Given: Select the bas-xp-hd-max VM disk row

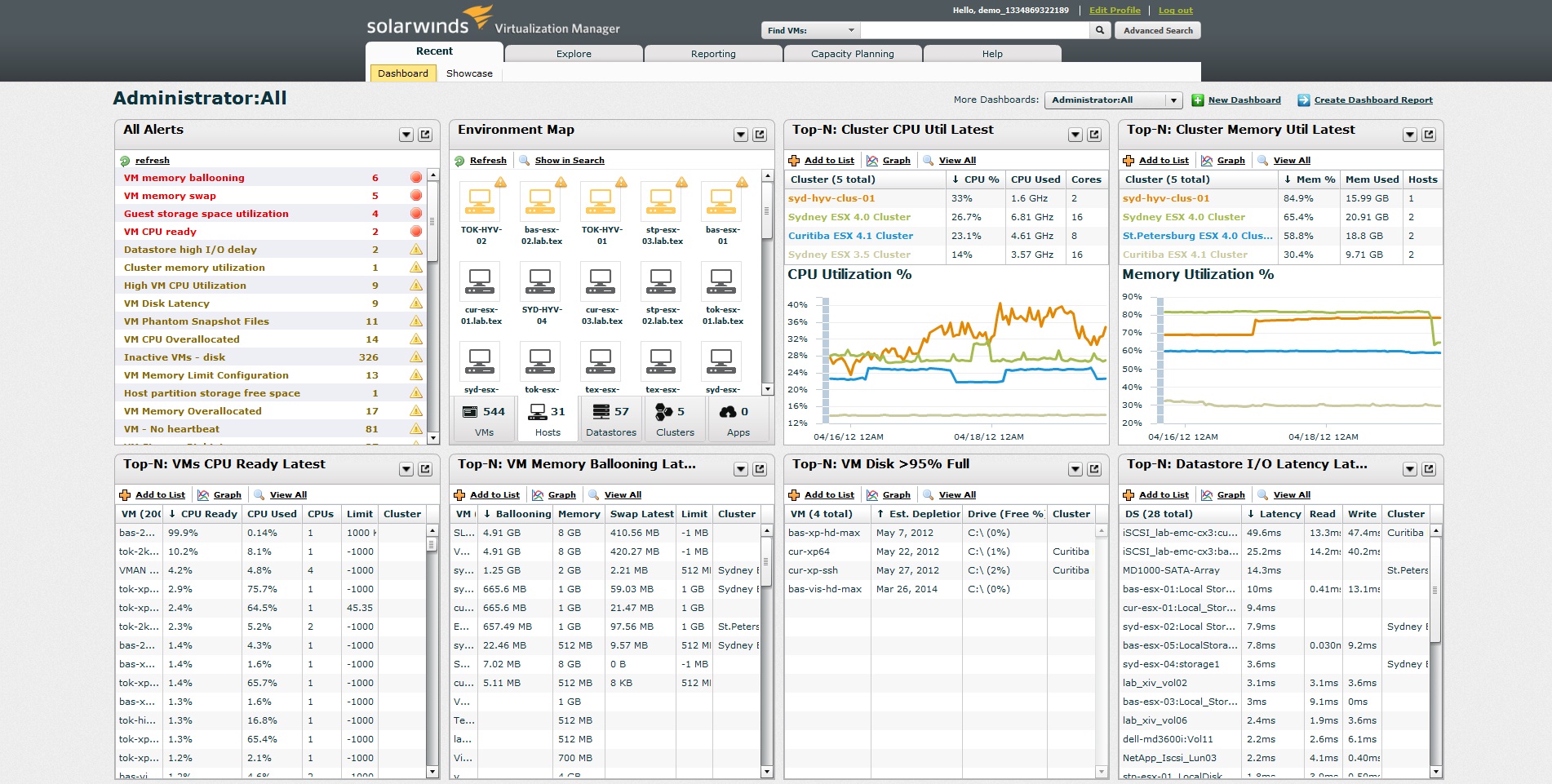Looking at the screenshot, I should point(939,533).
